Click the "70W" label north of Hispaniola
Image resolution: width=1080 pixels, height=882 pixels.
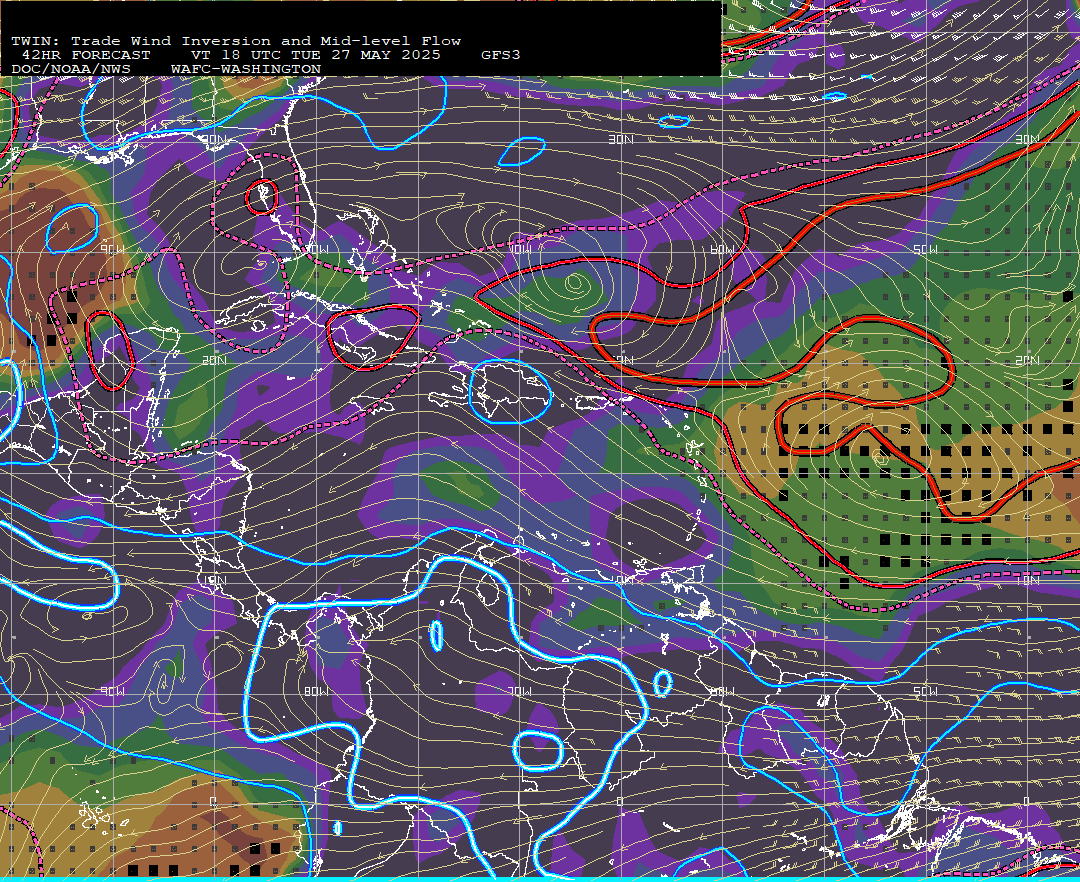(520, 249)
